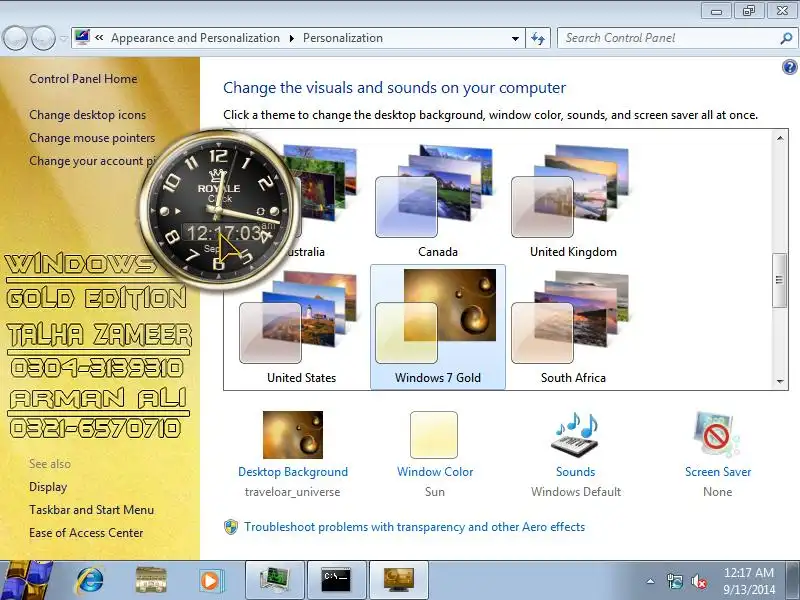This screenshot has width=800, height=600.
Task: Open Change mouse pointers
Action: 92,138
